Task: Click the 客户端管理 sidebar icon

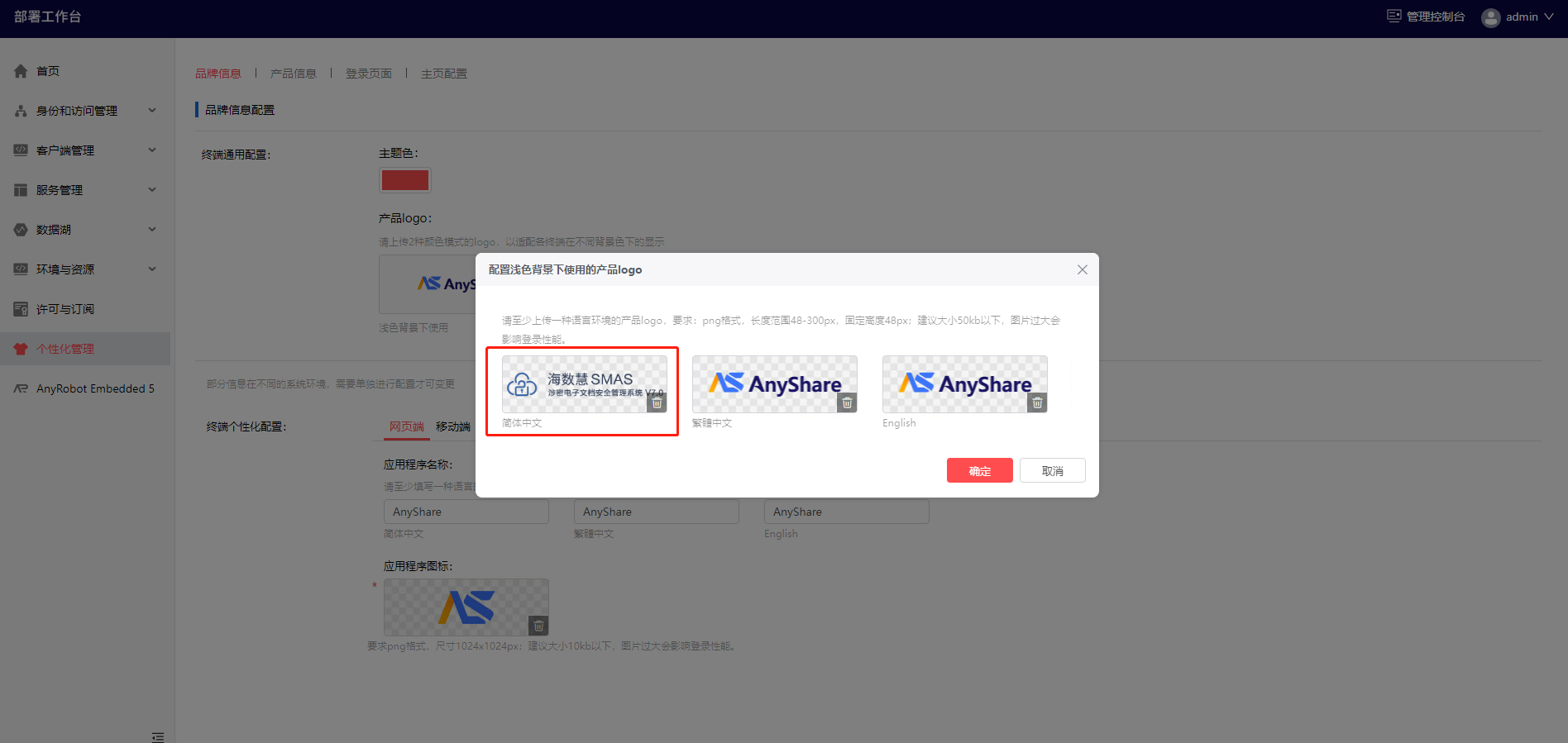Action: point(21,150)
